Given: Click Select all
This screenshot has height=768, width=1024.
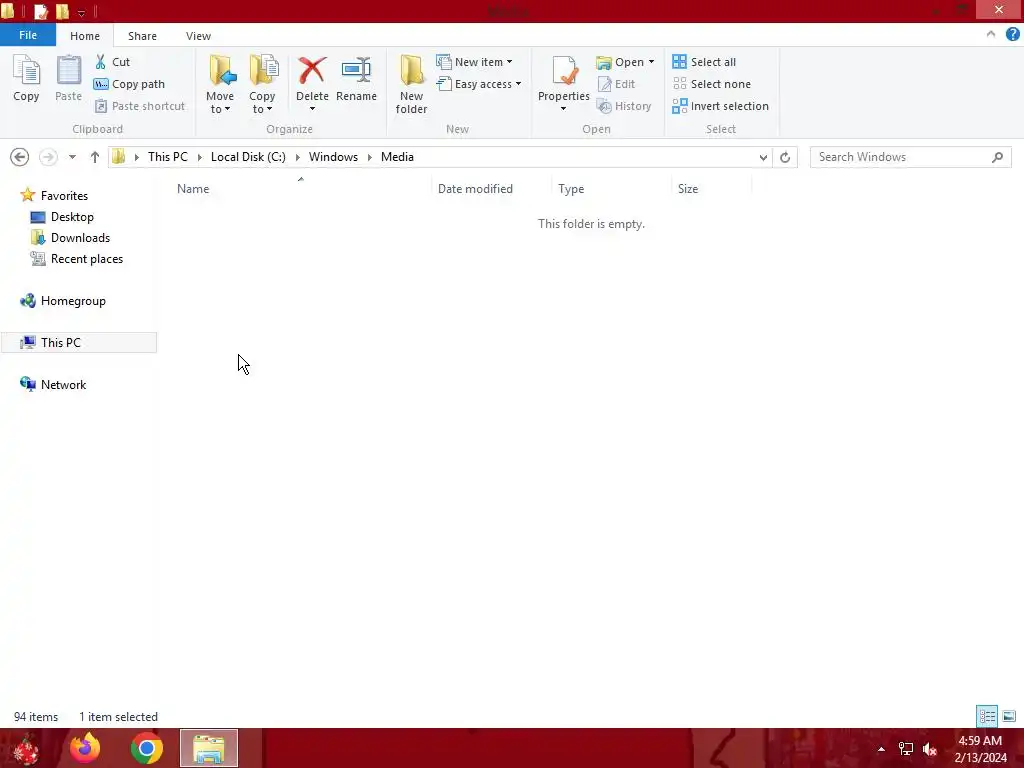Looking at the screenshot, I should 704,62.
